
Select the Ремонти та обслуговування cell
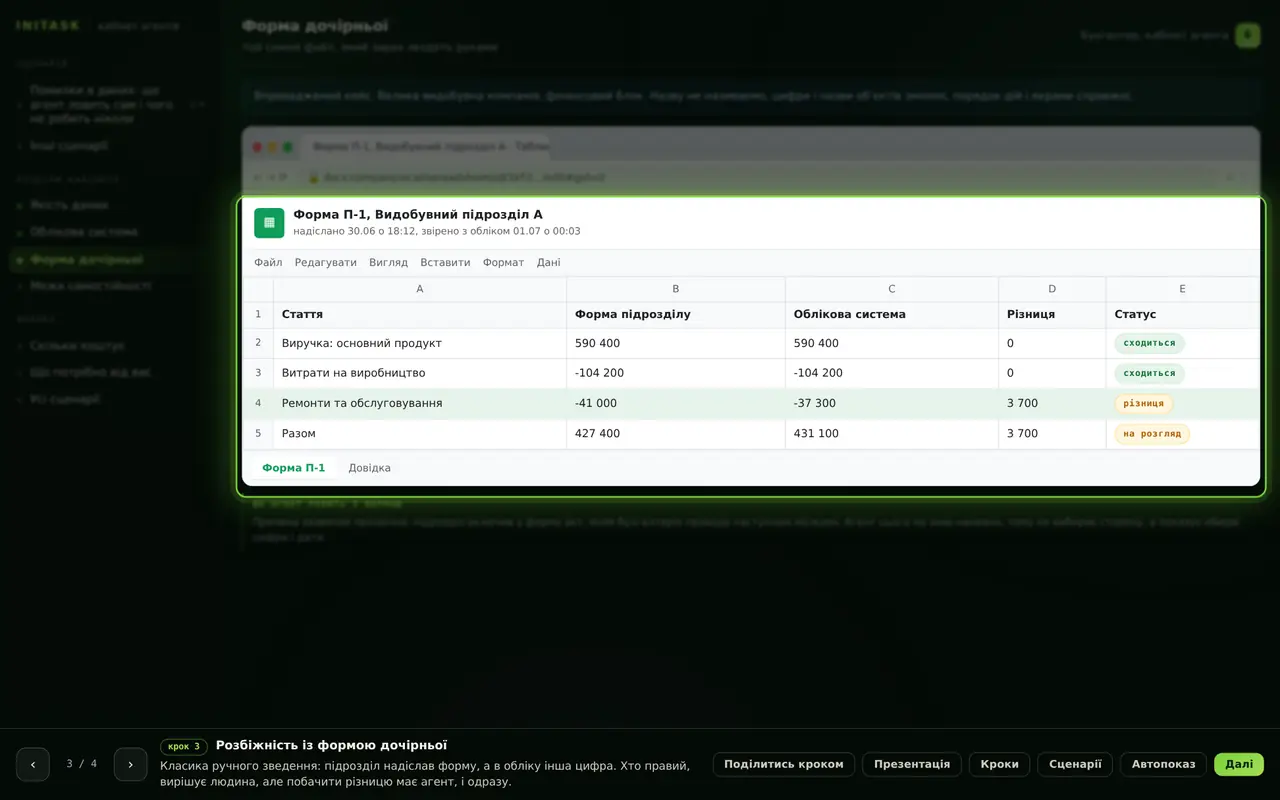[420, 403]
